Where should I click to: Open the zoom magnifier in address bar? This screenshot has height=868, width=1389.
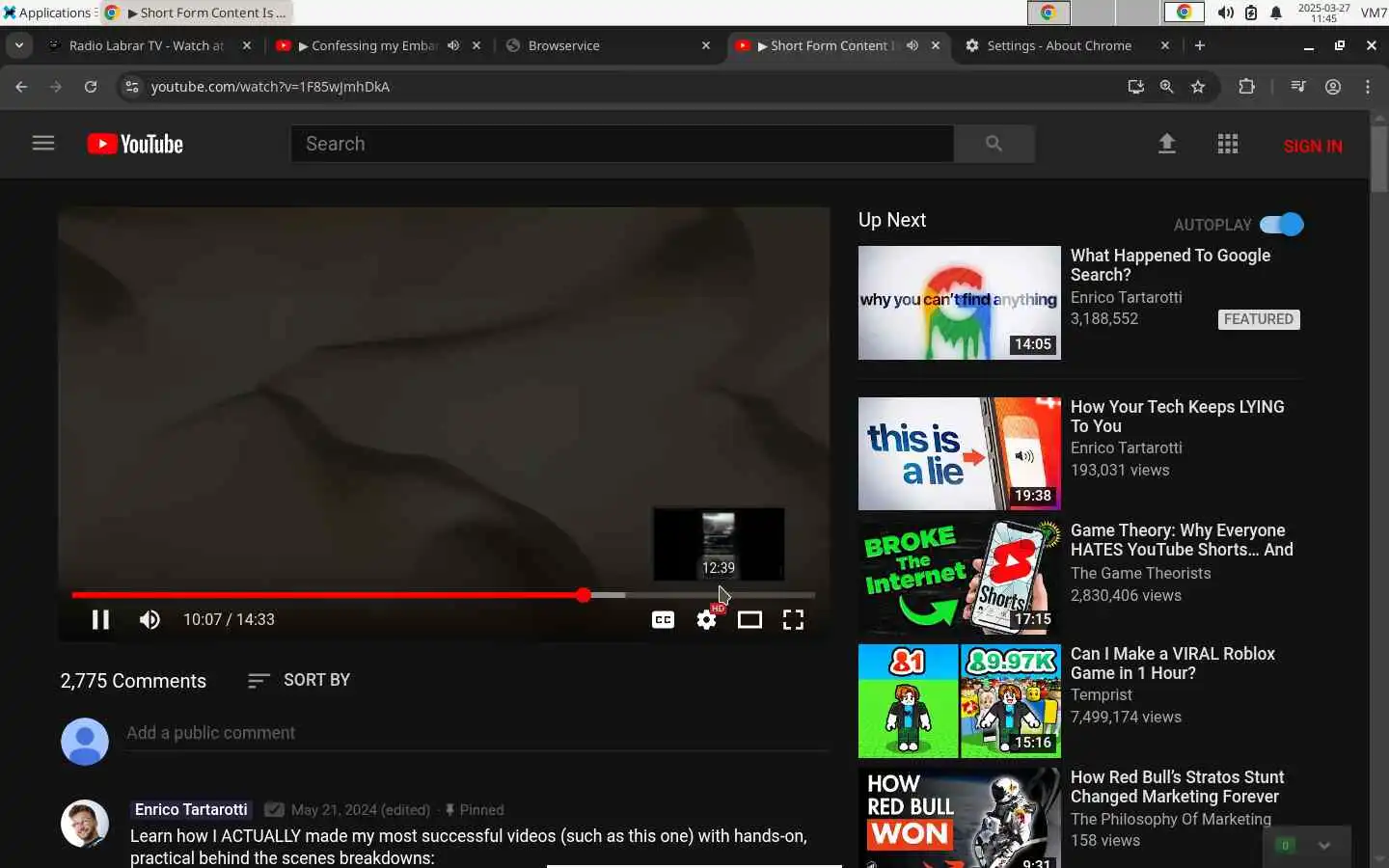[x=1166, y=87]
